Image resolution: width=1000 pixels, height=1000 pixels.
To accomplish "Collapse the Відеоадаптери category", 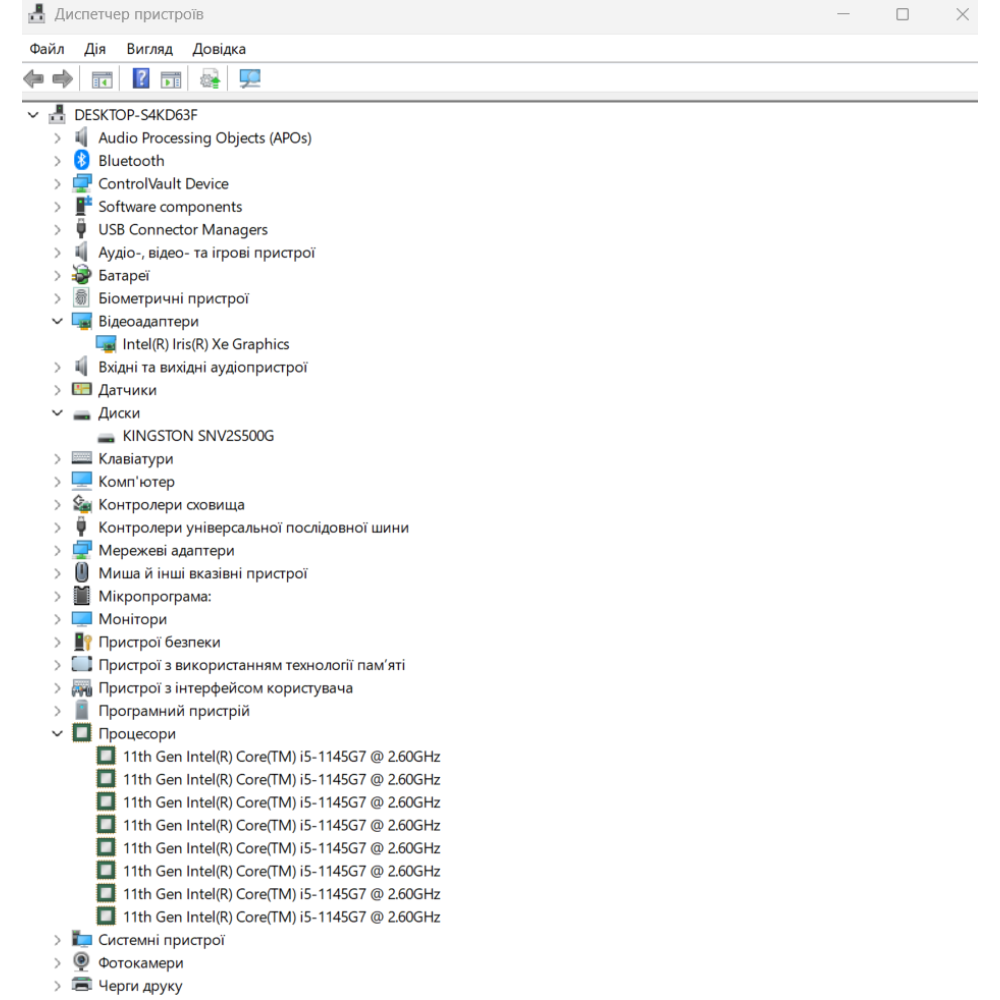I will [58, 322].
